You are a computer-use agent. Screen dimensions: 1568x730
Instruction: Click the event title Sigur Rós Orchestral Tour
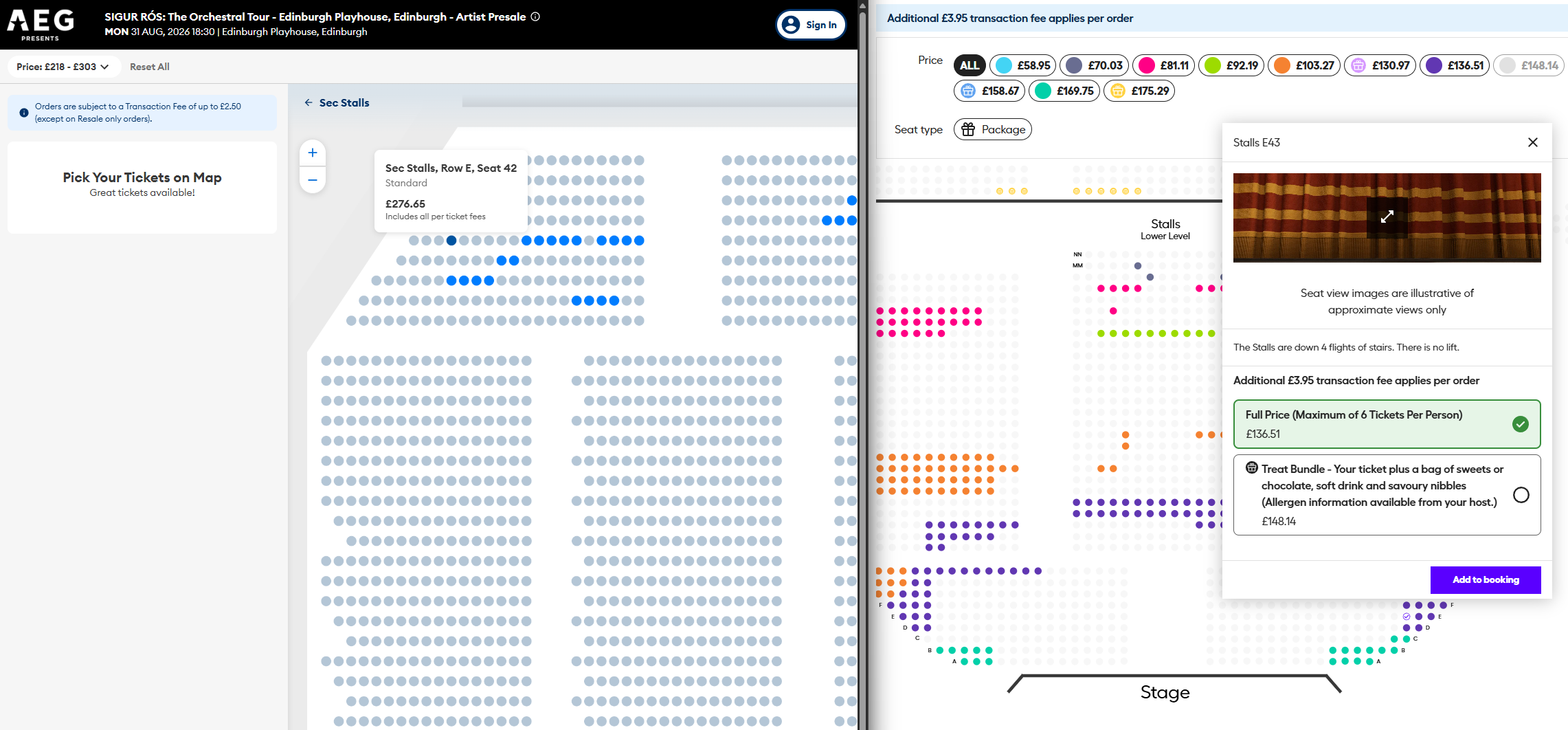tap(315, 16)
